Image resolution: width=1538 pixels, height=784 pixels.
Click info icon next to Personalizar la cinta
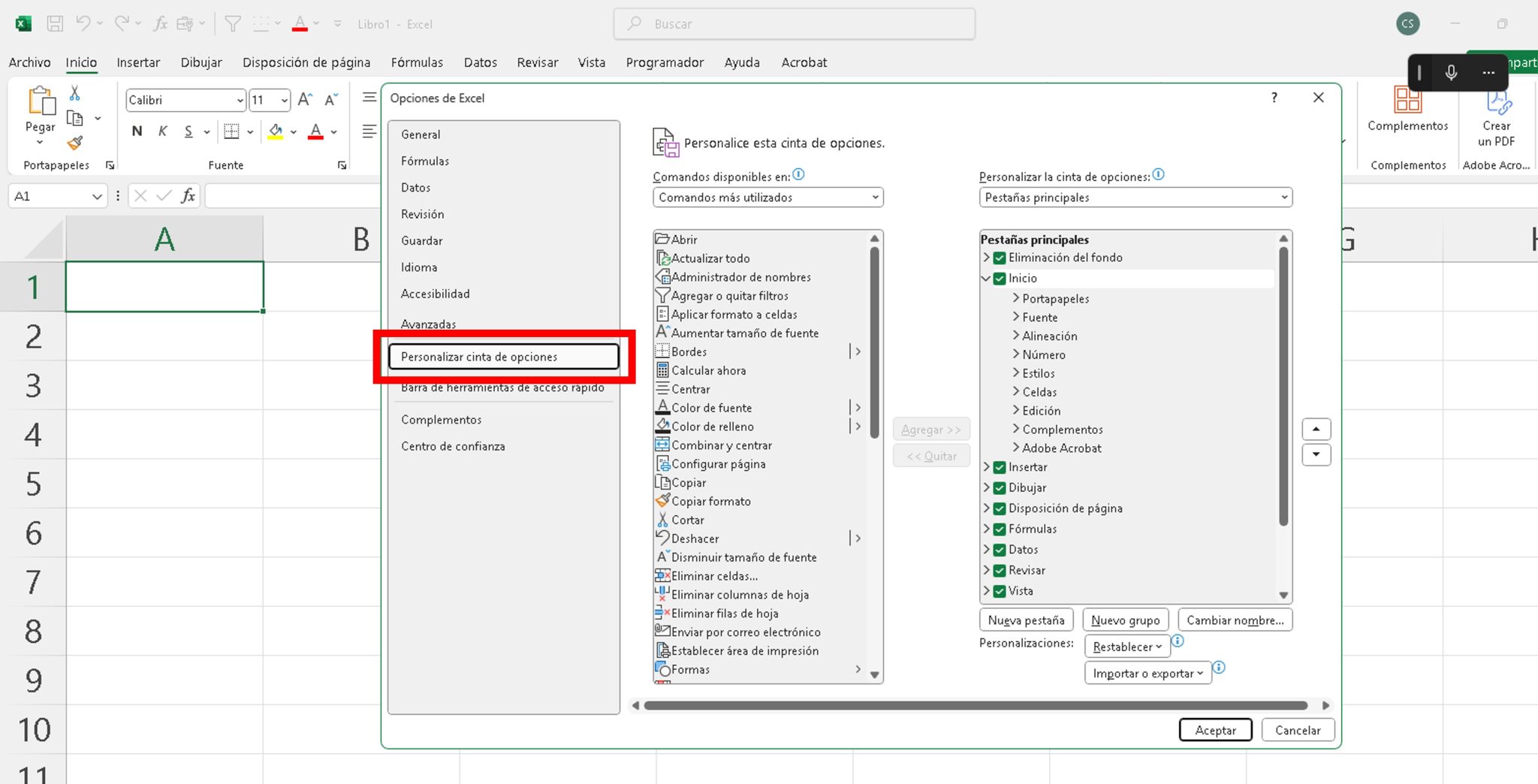tap(1158, 174)
